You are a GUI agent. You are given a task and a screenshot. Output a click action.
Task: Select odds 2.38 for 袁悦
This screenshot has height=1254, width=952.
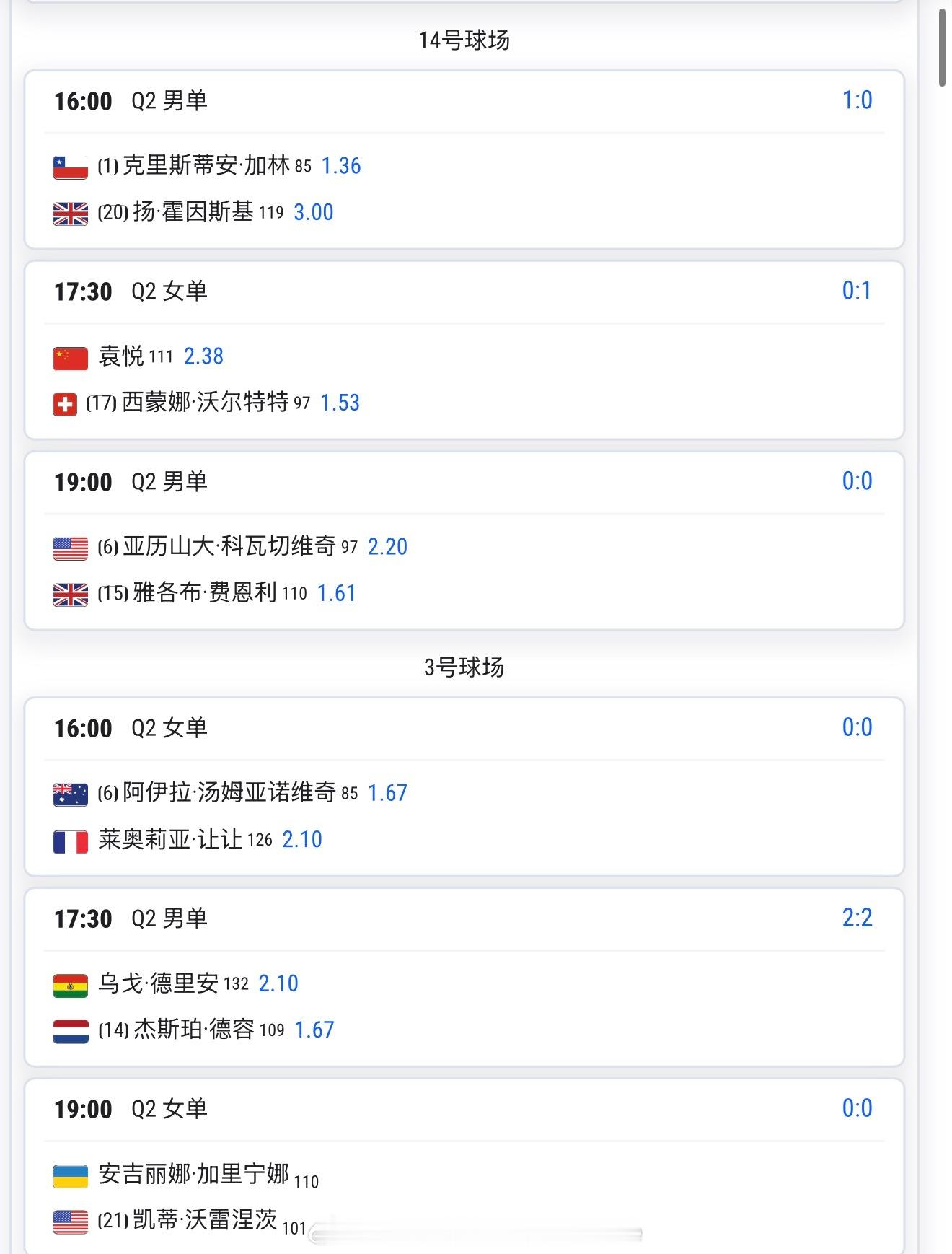[204, 356]
